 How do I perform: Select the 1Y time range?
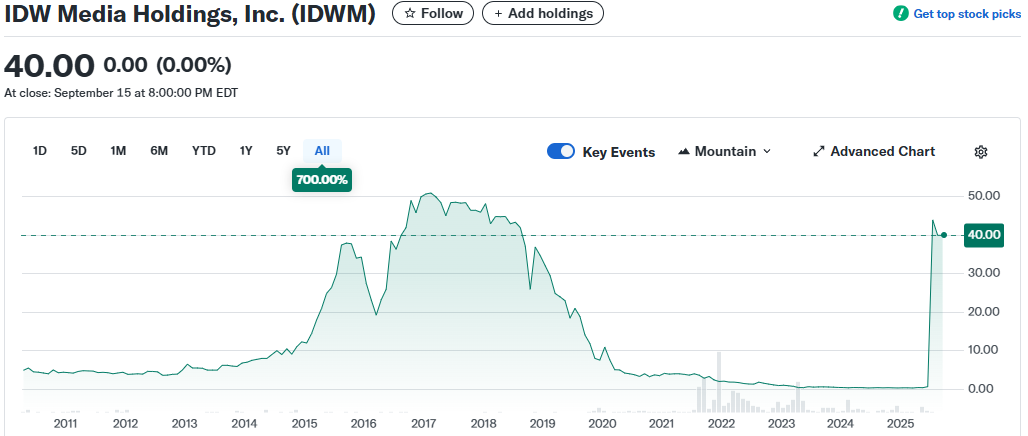pyautogui.click(x=246, y=151)
